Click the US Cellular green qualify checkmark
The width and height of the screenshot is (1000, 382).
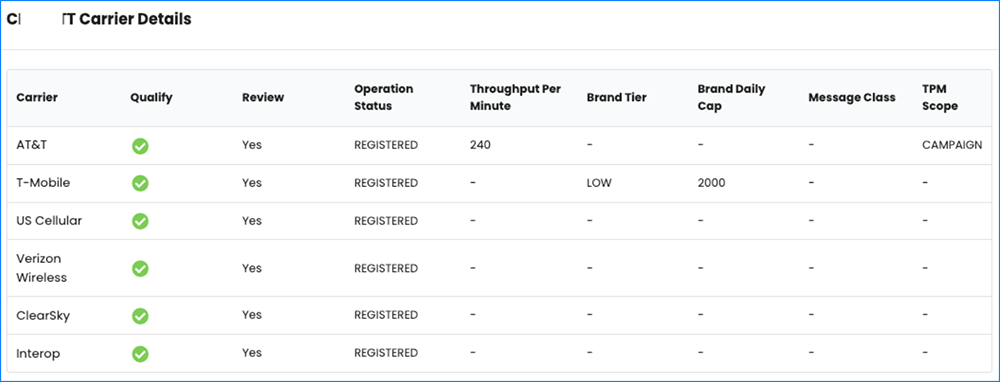point(140,221)
